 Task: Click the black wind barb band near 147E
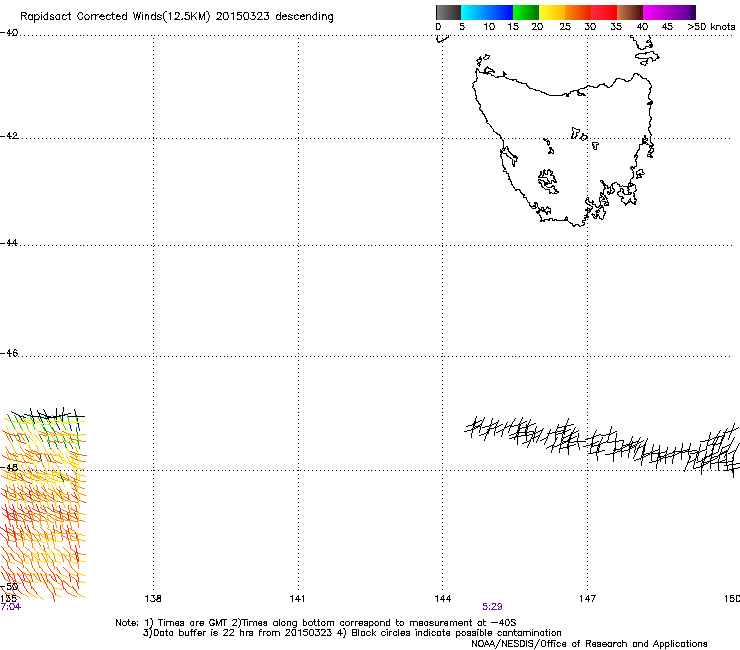(x=602, y=445)
